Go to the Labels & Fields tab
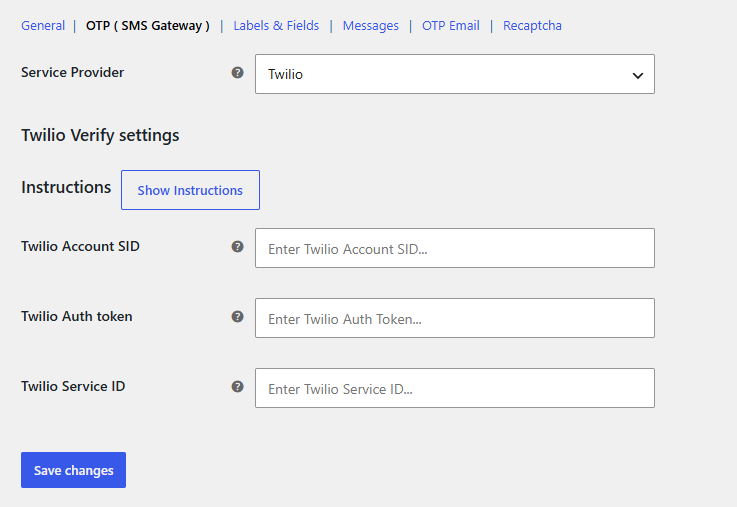Screen dimensions: 737x507 276,25
